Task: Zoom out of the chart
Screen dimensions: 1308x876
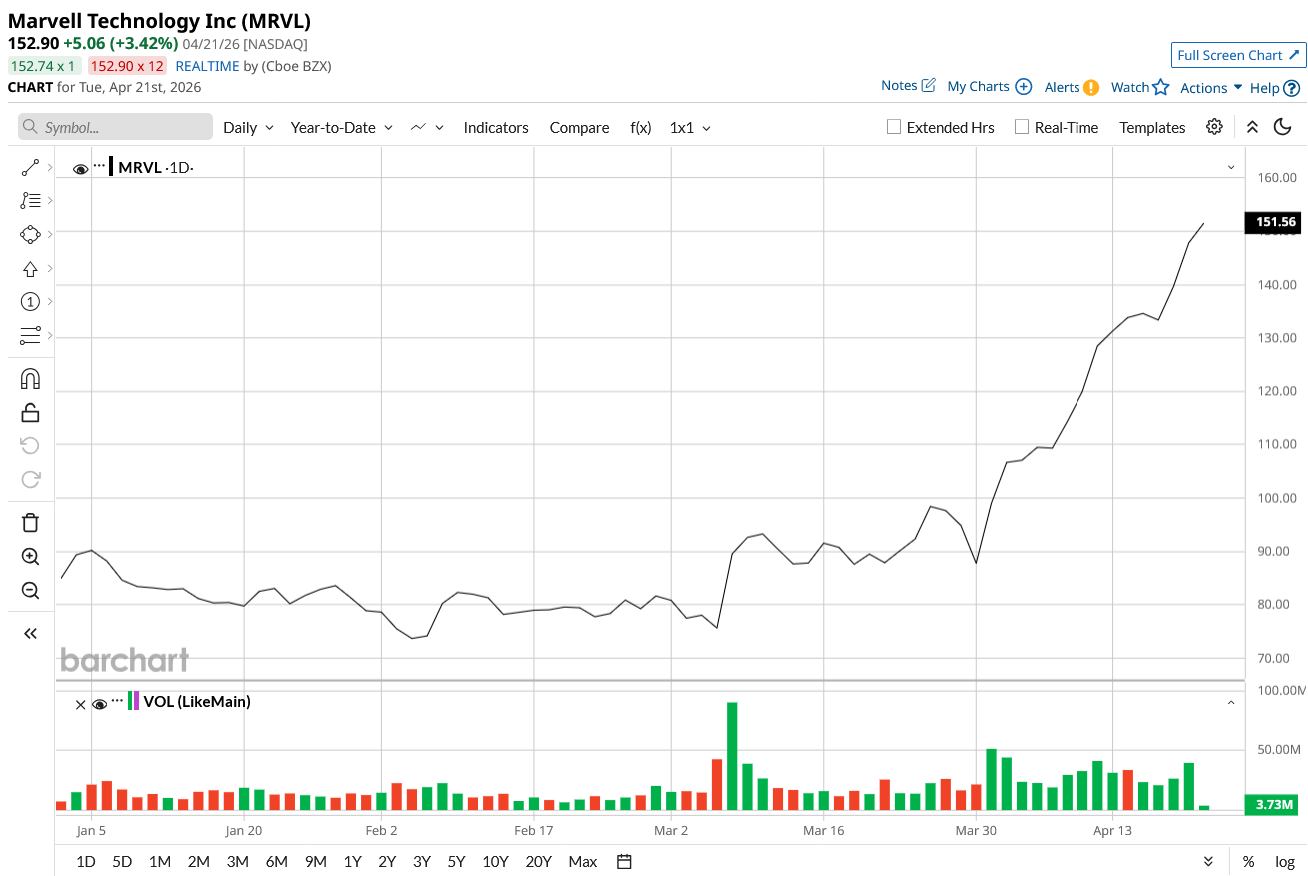Action: click(30, 590)
